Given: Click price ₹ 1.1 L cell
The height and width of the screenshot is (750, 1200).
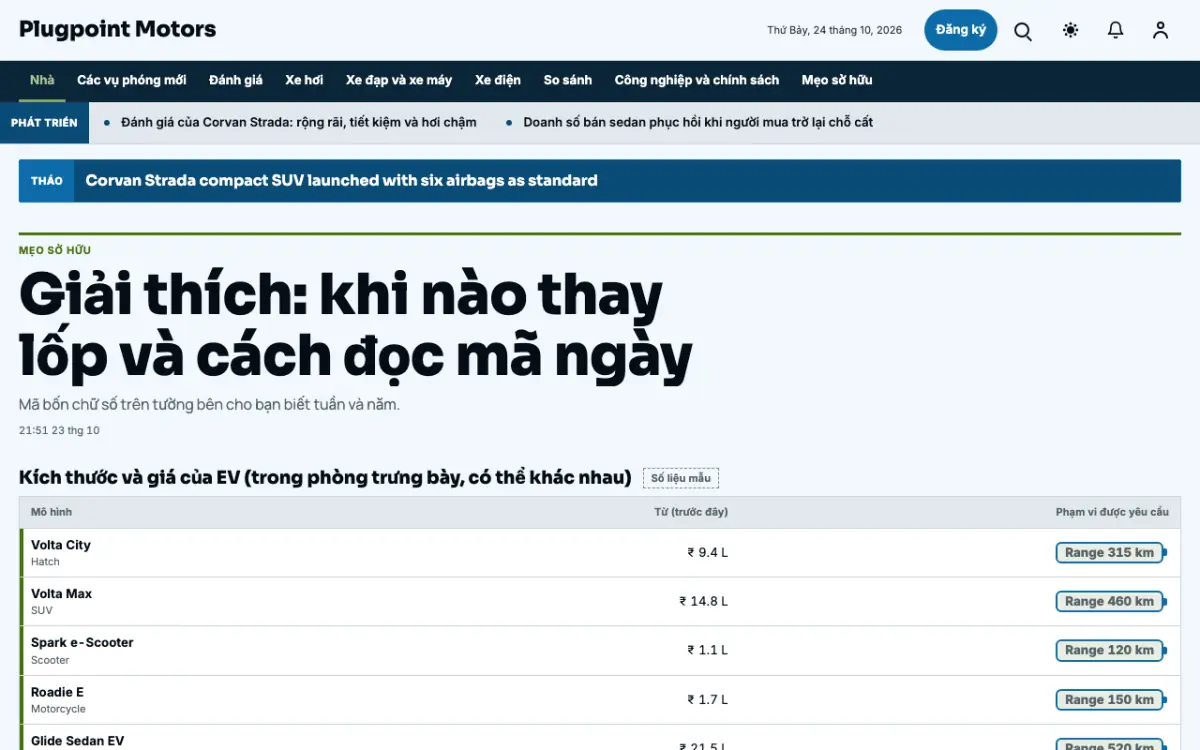Looking at the screenshot, I should (708, 651).
